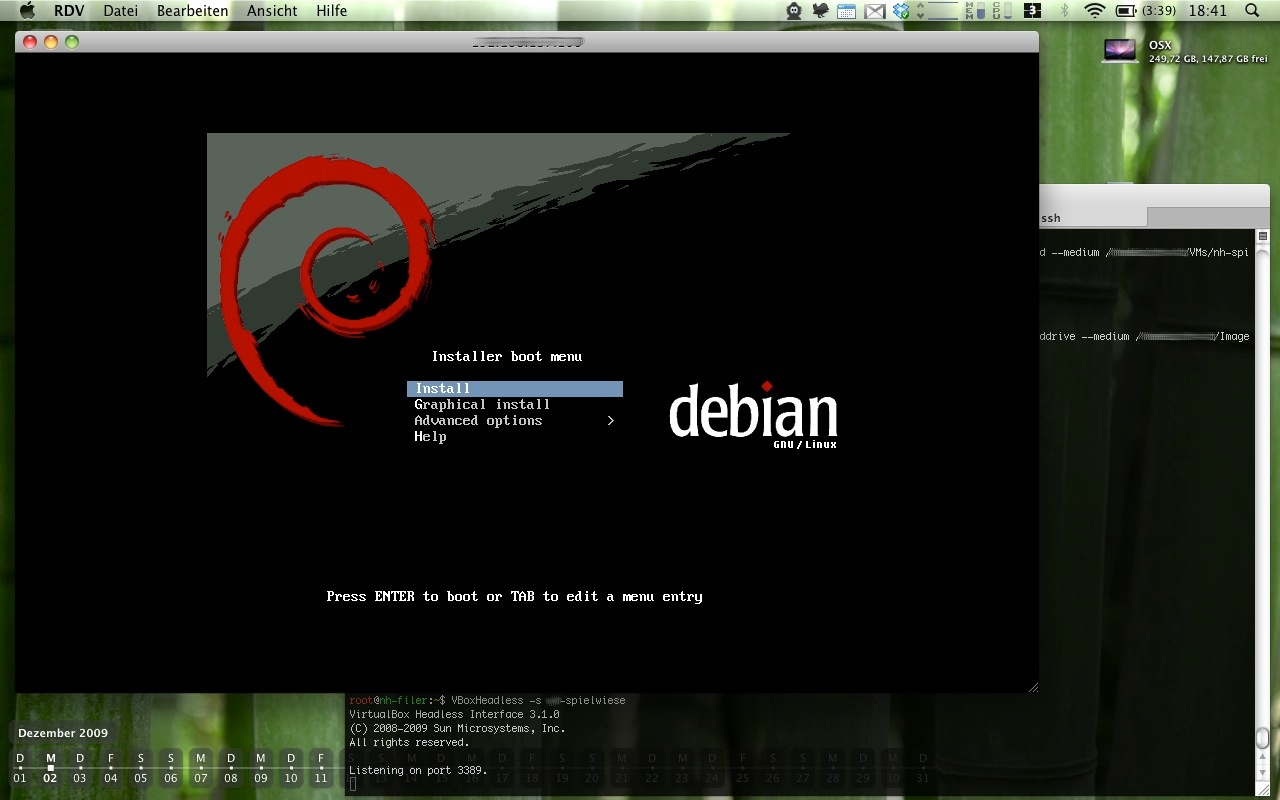The width and height of the screenshot is (1280, 800).
Task: Select day 07 in desktop calendar
Action: [x=201, y=769]
